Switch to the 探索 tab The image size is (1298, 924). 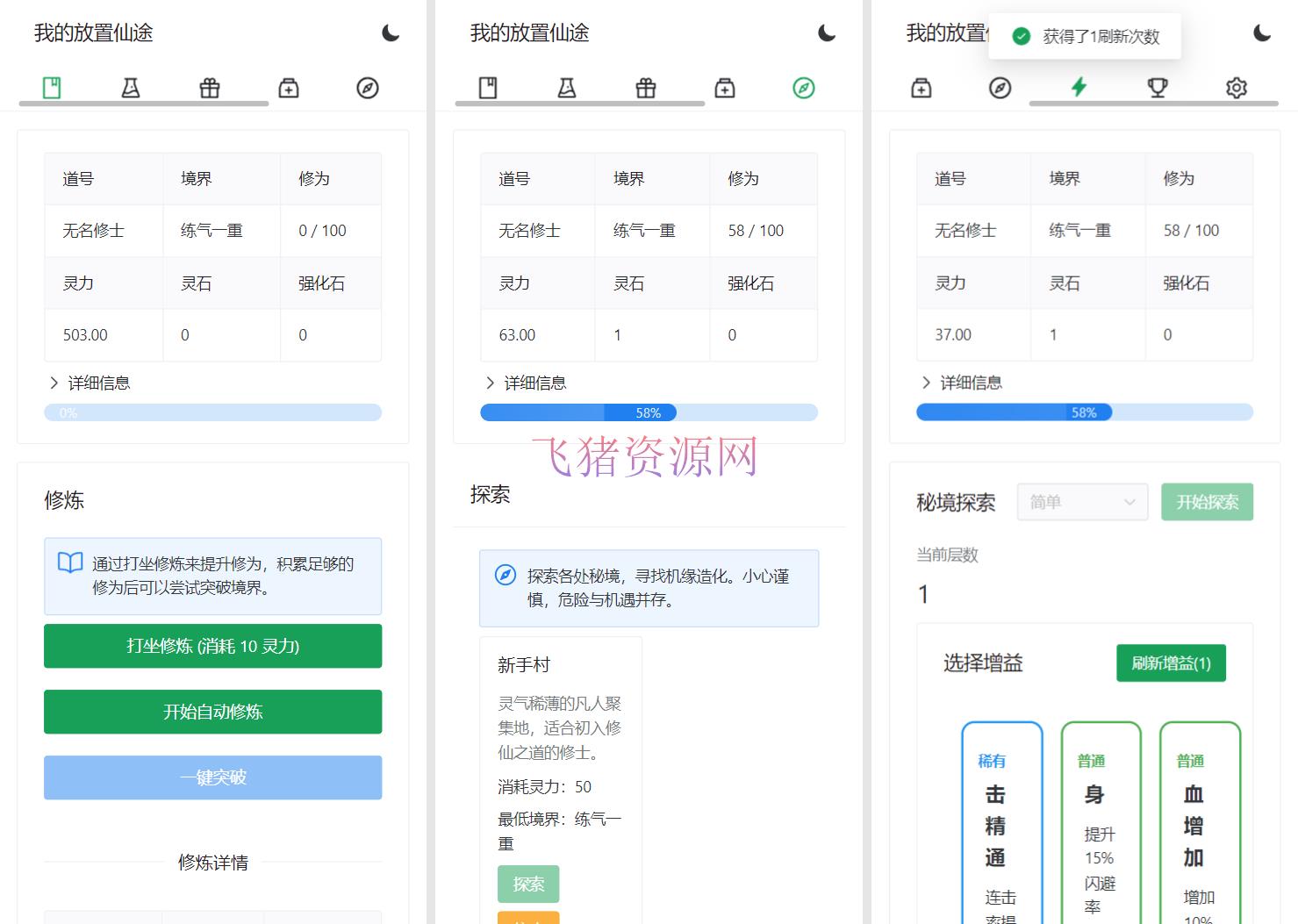(803, 87)
